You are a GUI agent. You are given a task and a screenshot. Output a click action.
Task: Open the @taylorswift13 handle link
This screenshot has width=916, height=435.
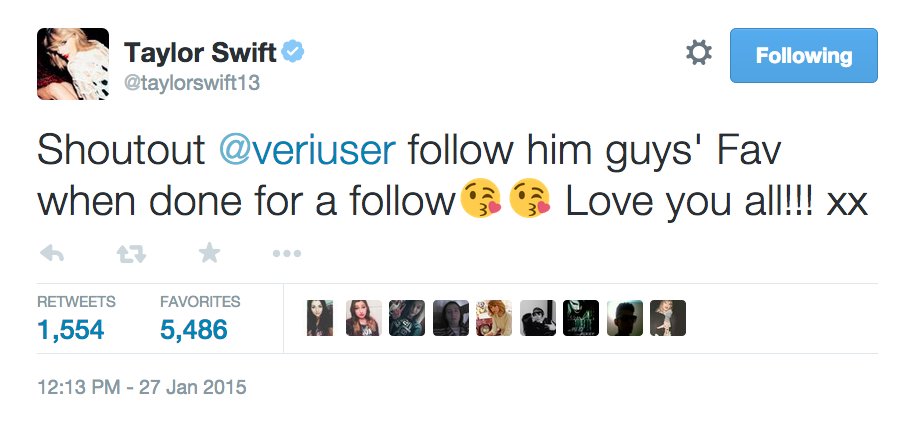tap(192, 83)
